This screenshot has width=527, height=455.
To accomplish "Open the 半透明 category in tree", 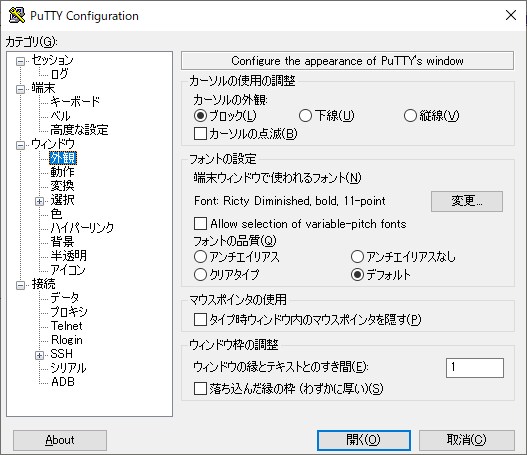I will click(69, 256).
